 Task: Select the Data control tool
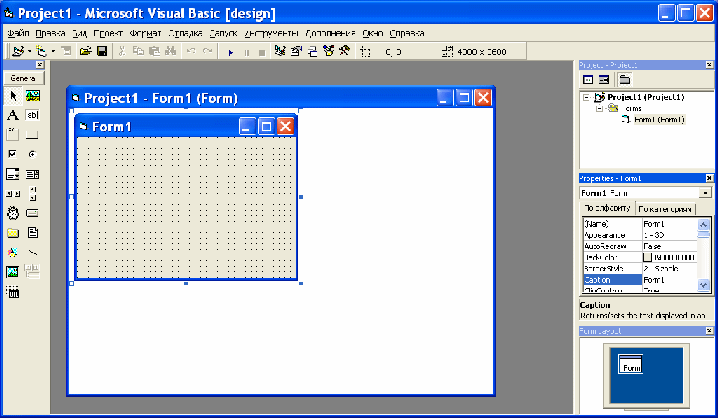coord(33,272)
